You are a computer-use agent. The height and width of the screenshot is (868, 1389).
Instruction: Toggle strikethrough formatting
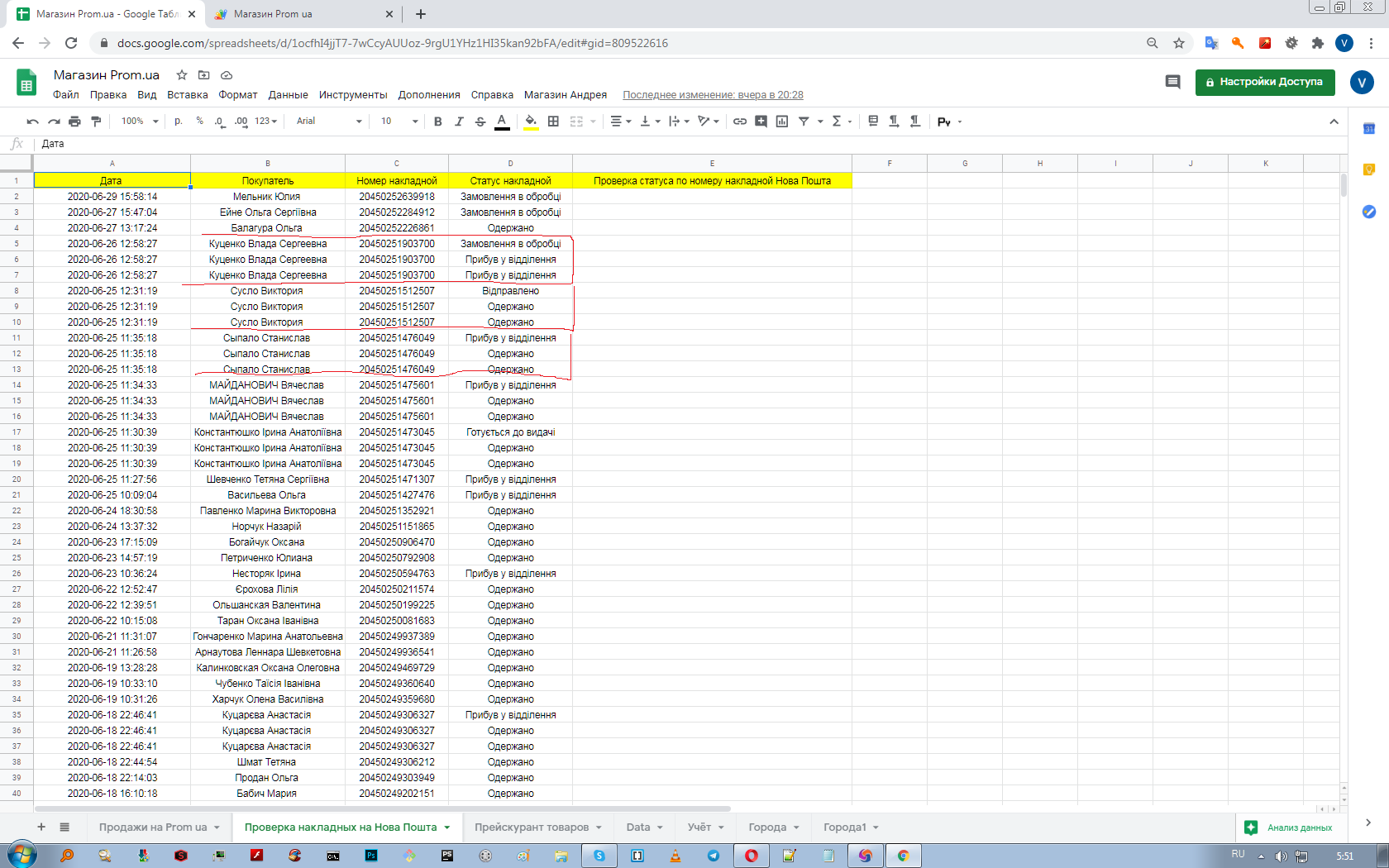(x=480, y=122)
